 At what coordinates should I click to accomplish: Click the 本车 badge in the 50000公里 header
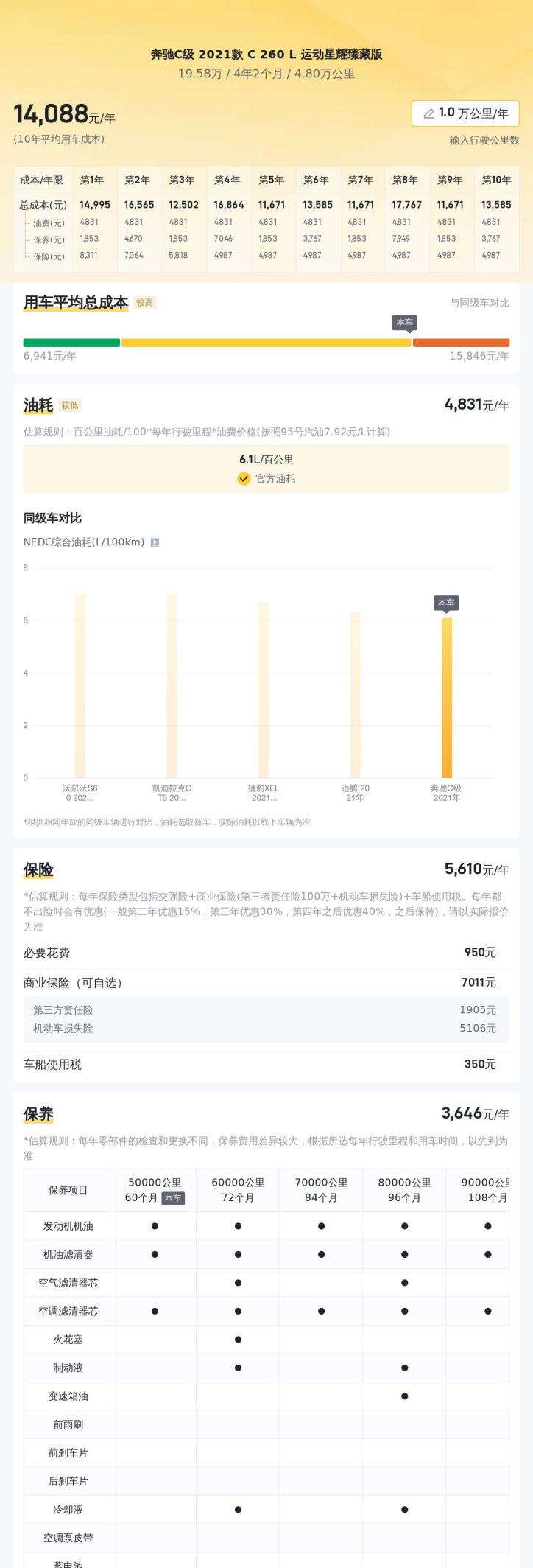coord(173,1198)
